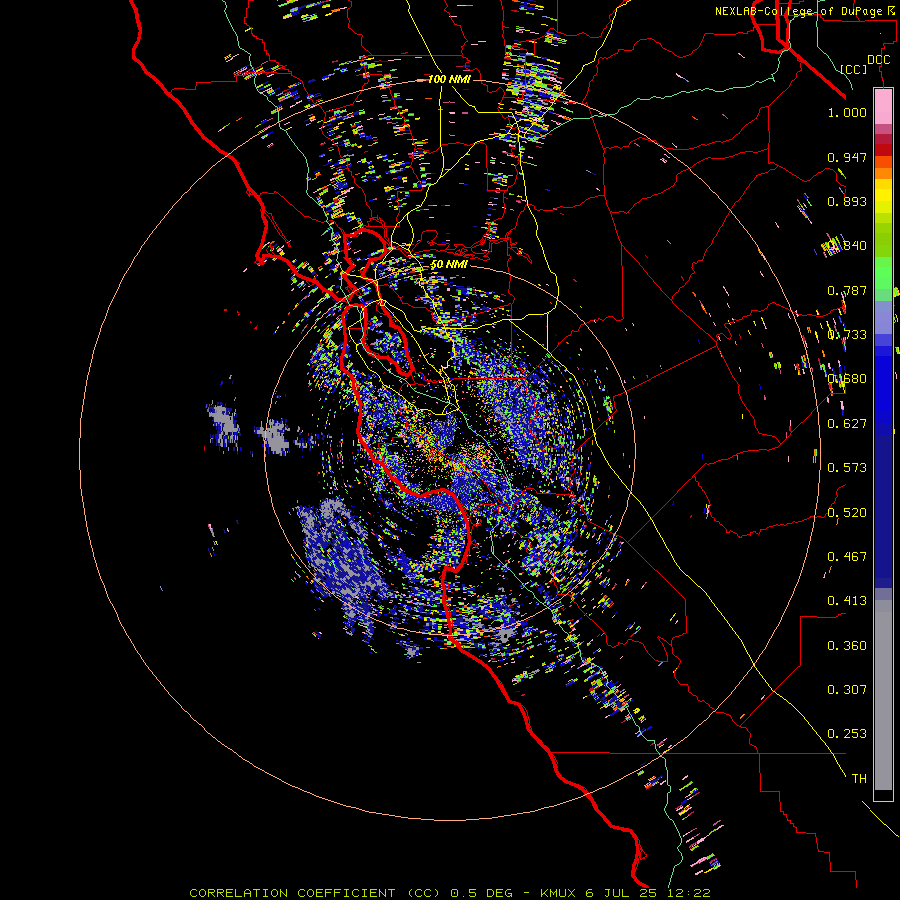Click the 0.413 scale value

pyautogui.click(x=847, y=601)
